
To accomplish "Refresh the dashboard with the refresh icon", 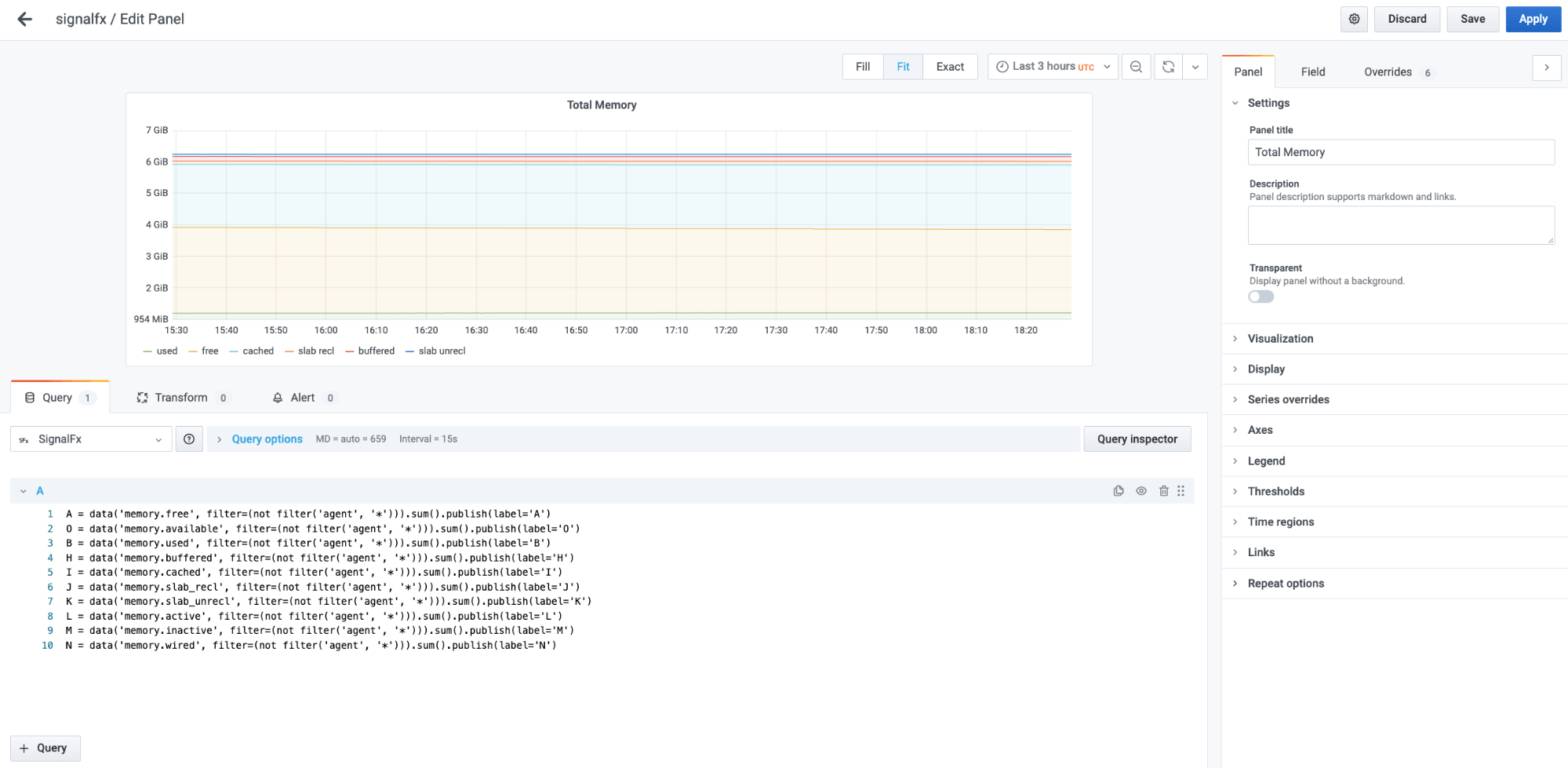I will click(x=1168, y=67).
